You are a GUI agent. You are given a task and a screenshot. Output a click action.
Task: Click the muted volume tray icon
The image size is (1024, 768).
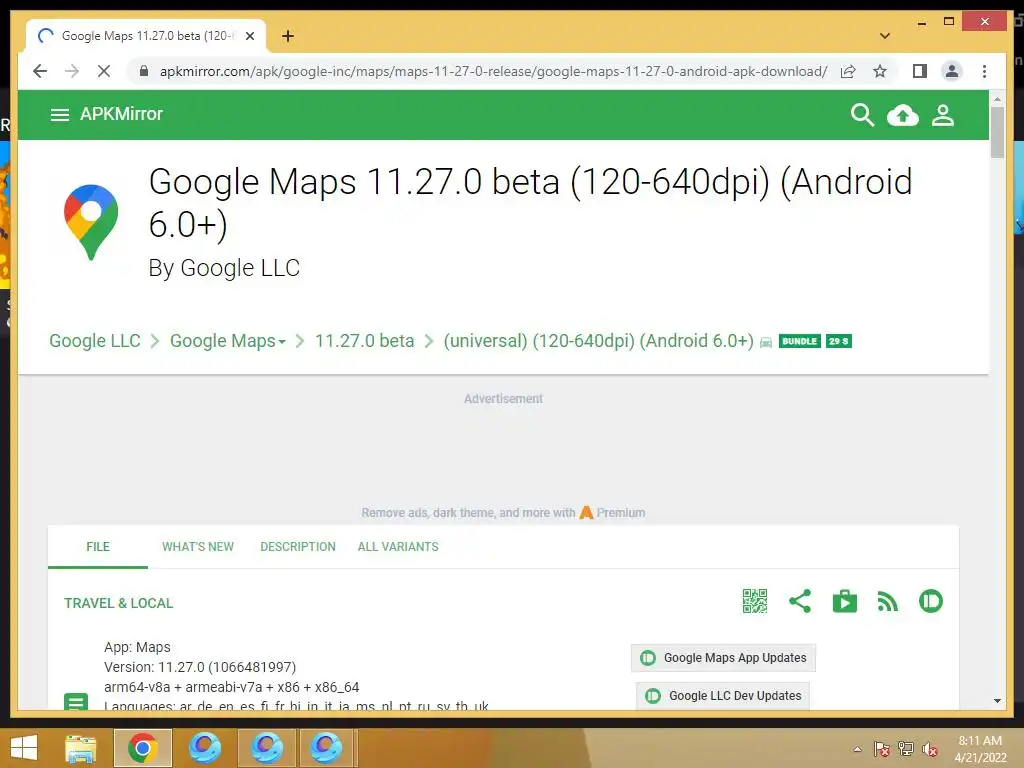pos(929,749)
